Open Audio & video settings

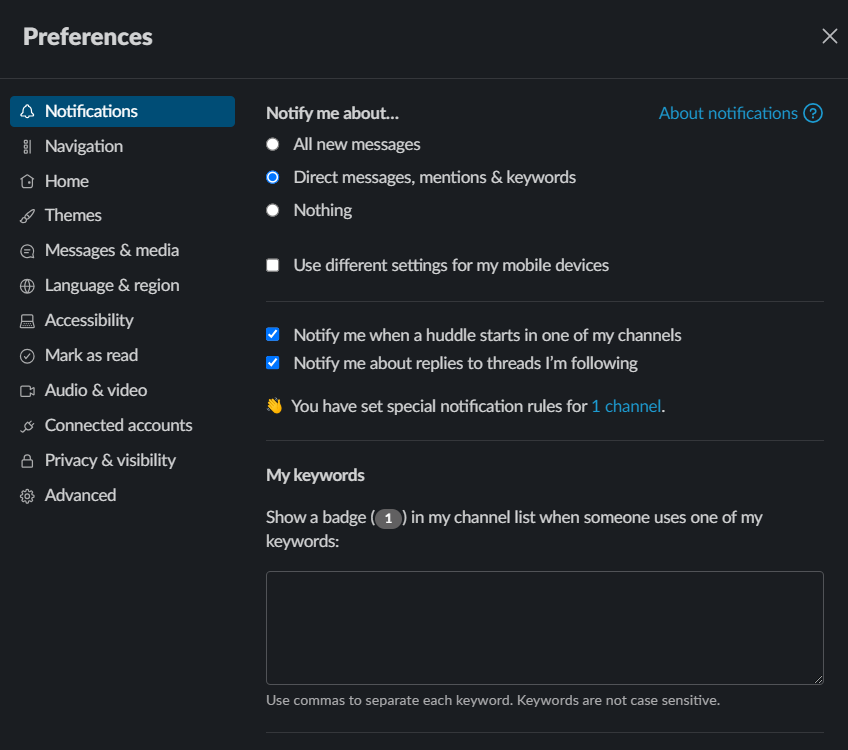122,390
